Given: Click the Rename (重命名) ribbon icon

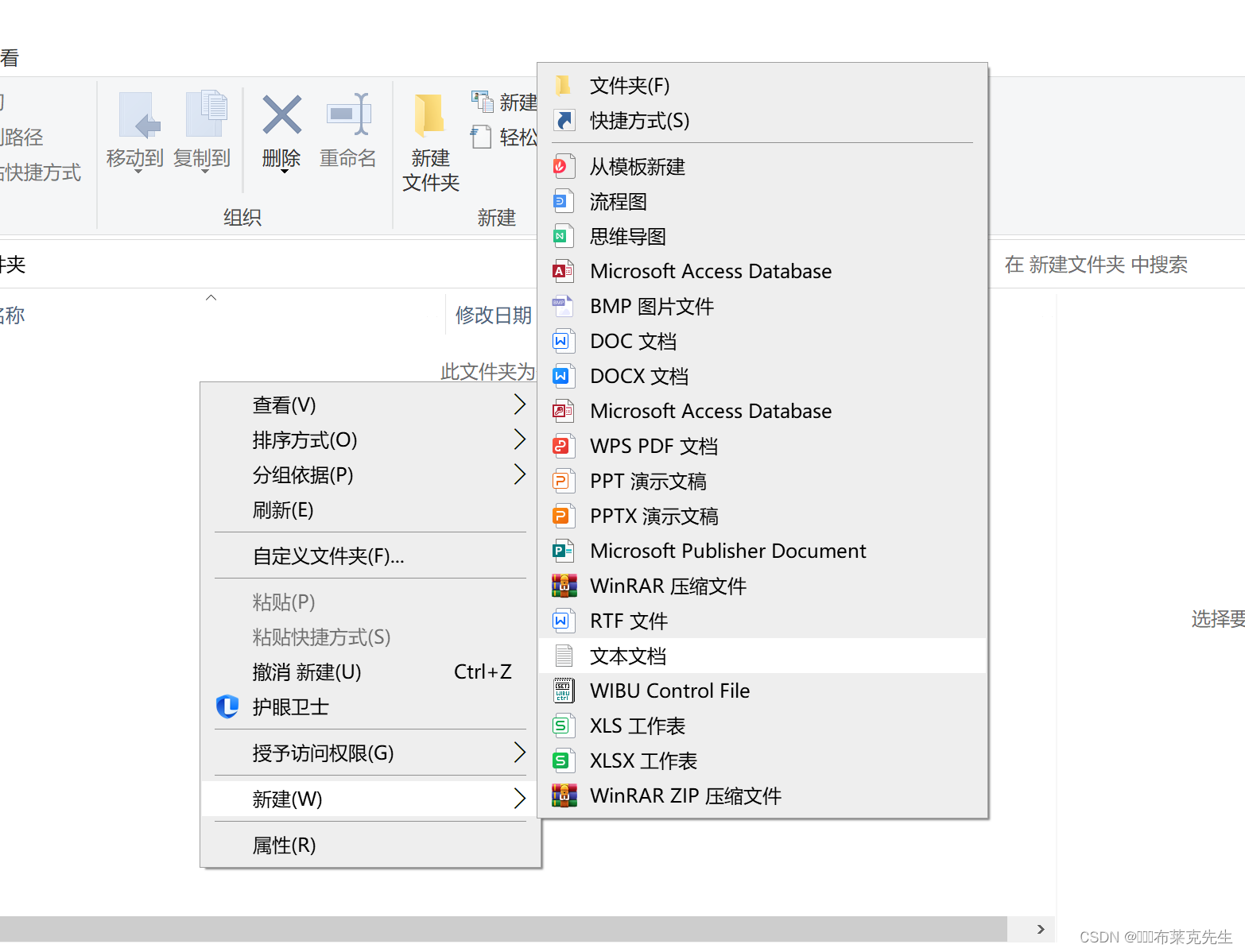Looking at the screenshot, I should [x=348, y=114].
